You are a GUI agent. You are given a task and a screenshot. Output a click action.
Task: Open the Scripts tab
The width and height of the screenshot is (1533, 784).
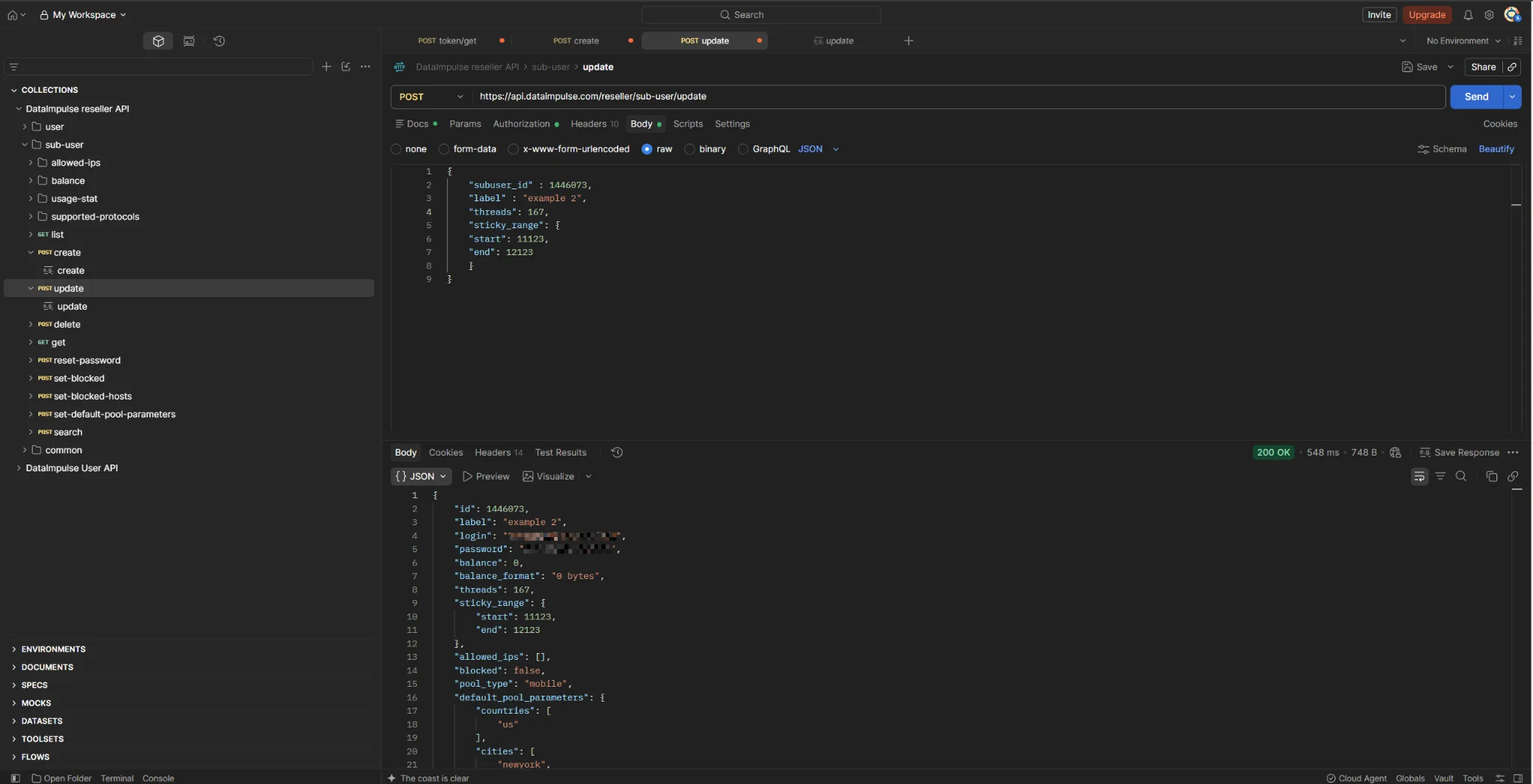pyautogui.click(x=688, y=124)
